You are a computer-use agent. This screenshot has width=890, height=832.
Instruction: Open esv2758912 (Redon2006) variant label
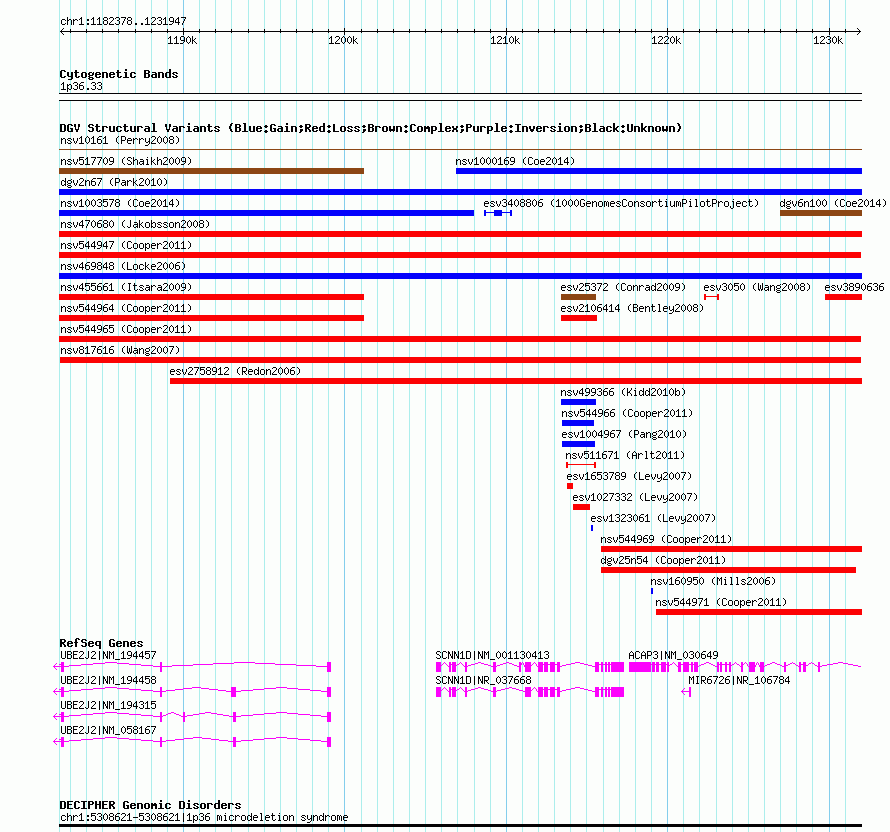[x=235, y=371]
